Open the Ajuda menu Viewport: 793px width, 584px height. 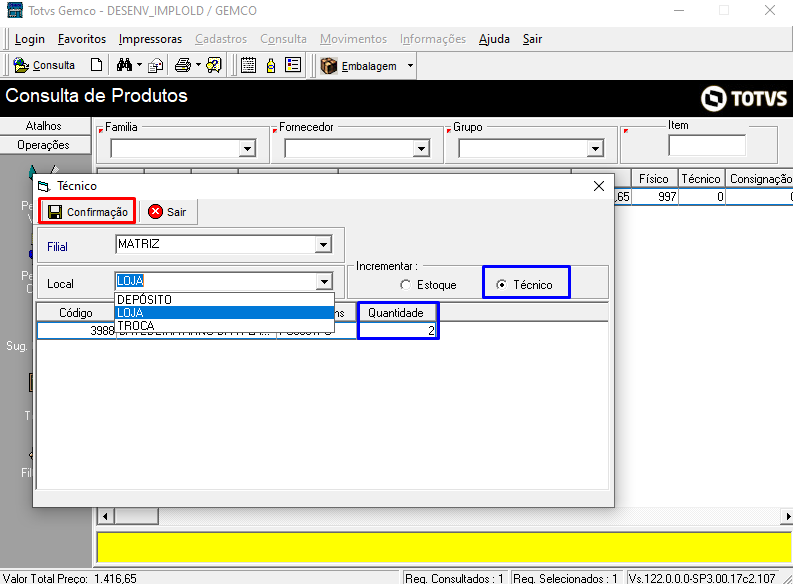coord(494,39)
